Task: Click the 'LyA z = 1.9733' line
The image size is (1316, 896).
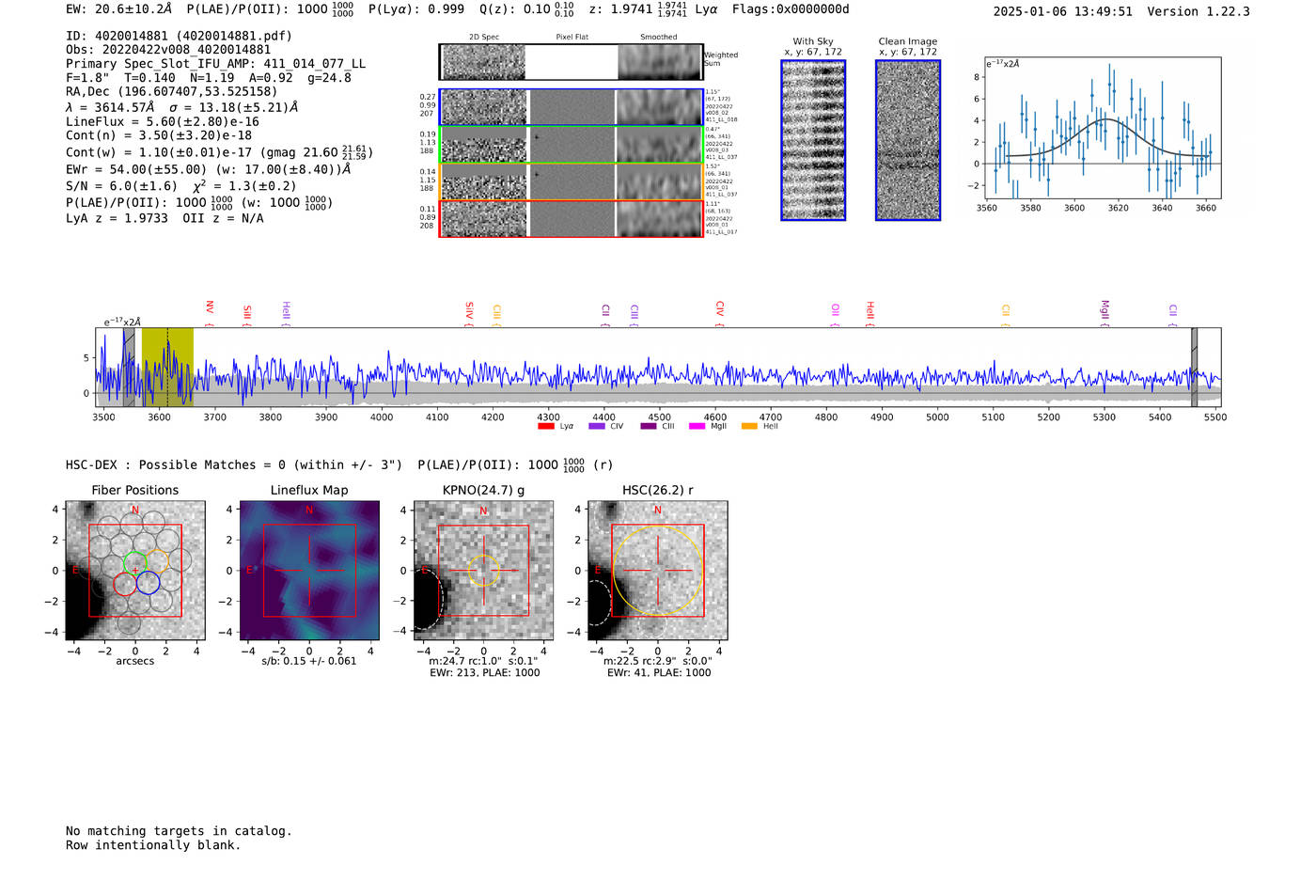Action: 164,218
